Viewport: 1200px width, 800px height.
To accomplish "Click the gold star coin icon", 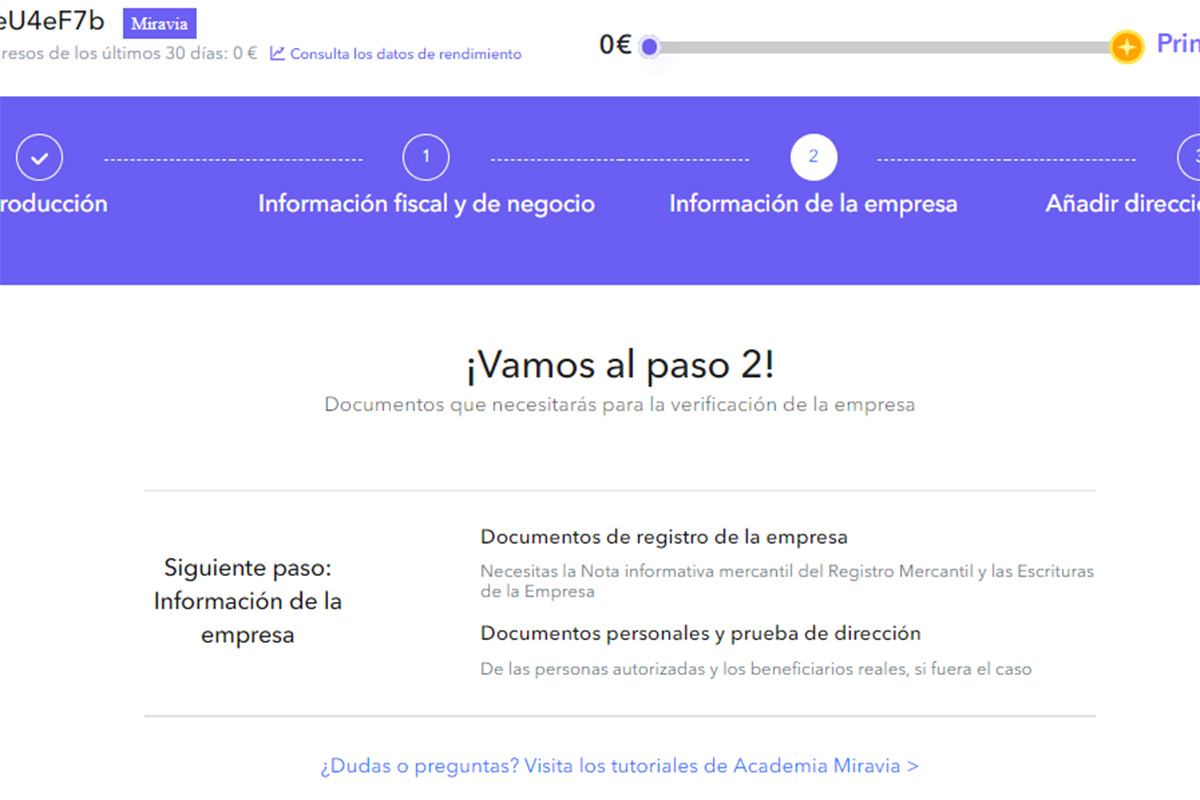I will 1126,46.
